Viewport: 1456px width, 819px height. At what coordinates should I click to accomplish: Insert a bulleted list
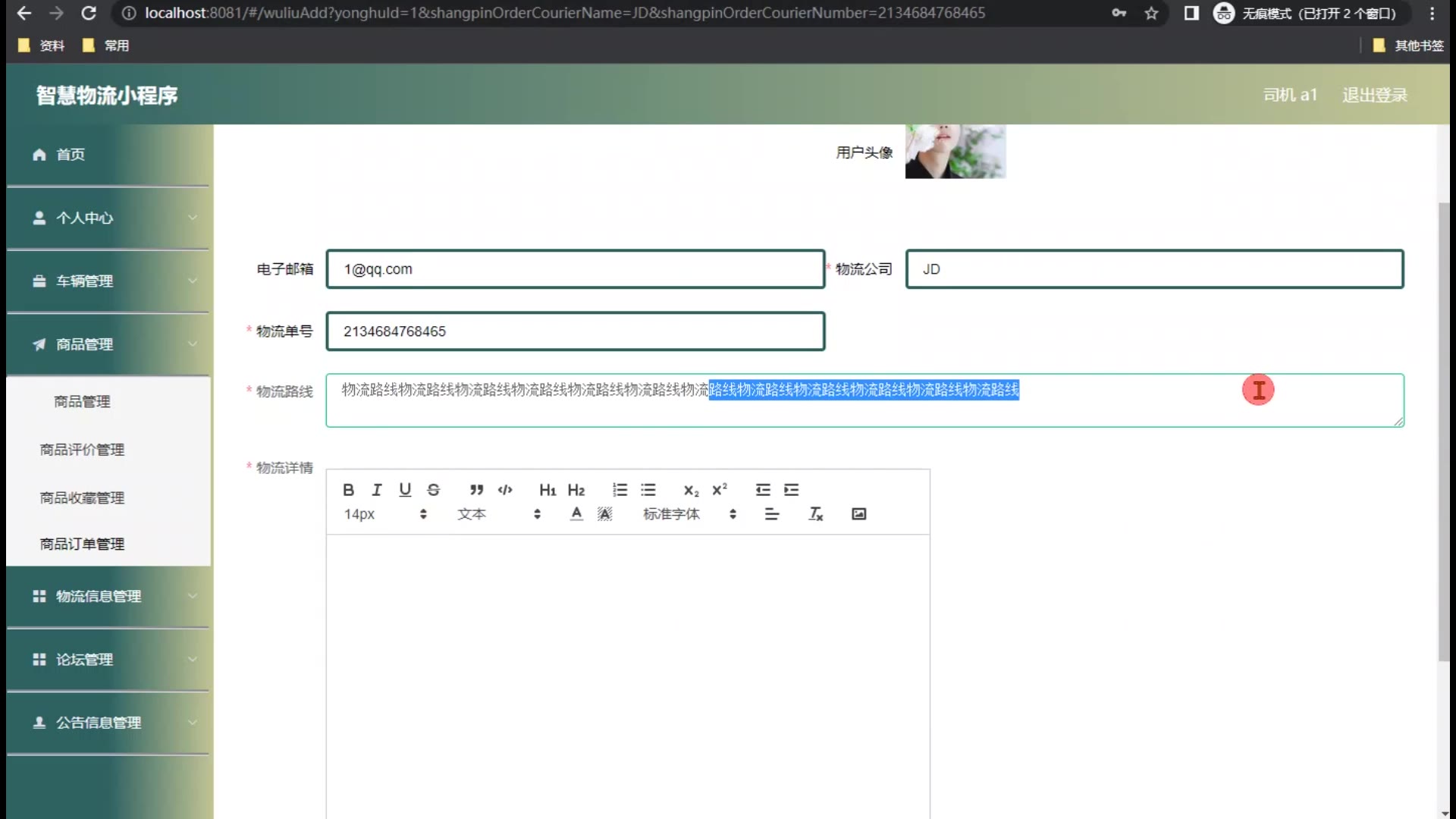648,490
